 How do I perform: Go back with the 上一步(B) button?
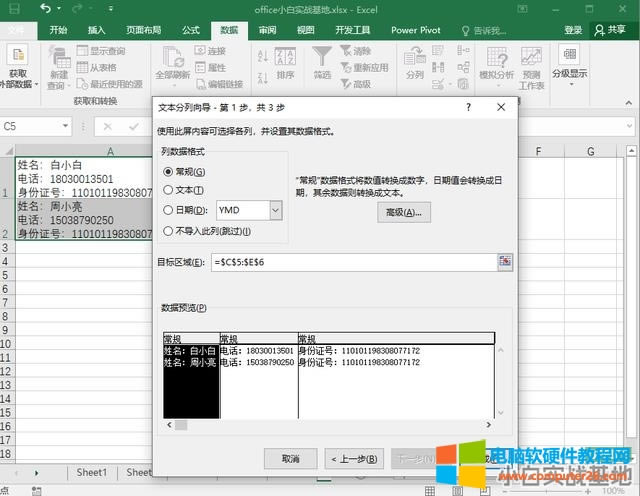click(354, 459)
